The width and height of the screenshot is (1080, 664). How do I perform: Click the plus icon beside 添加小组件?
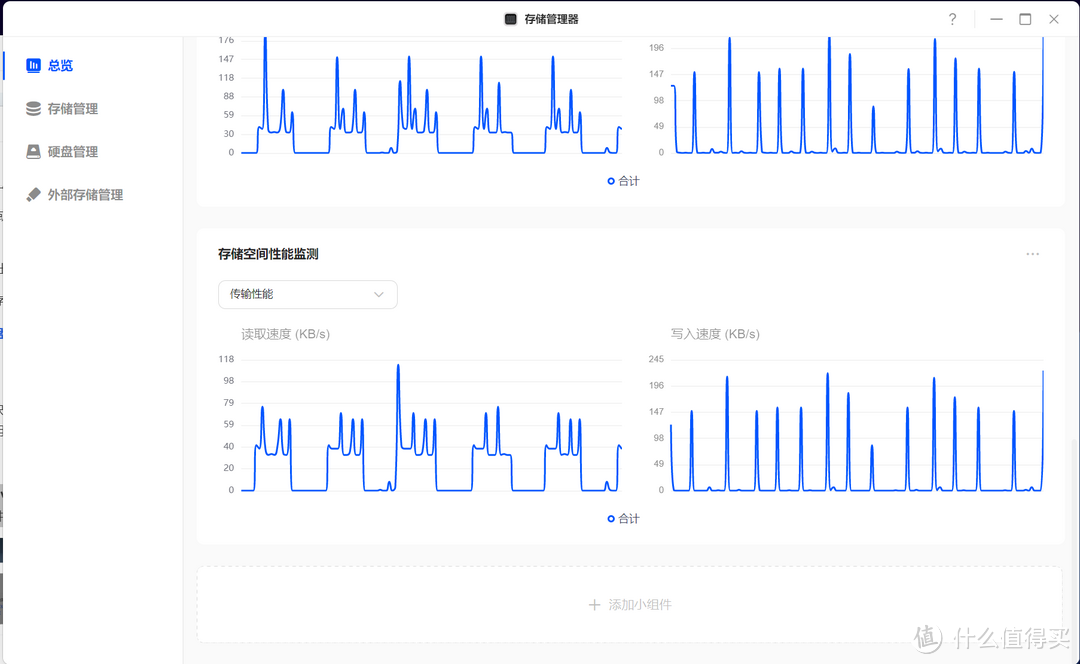(594, 605)
